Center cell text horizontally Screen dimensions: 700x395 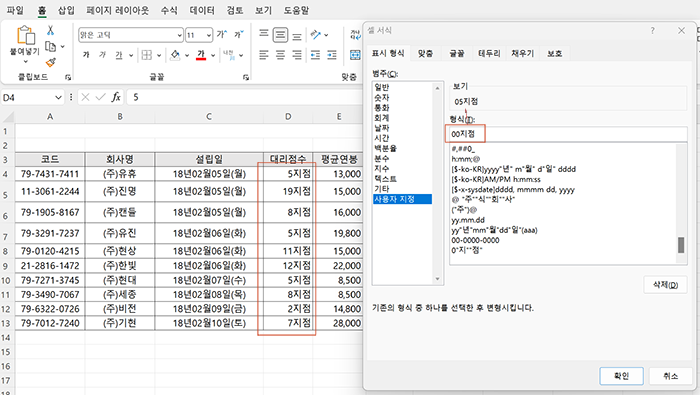click(x=280, y=55)
